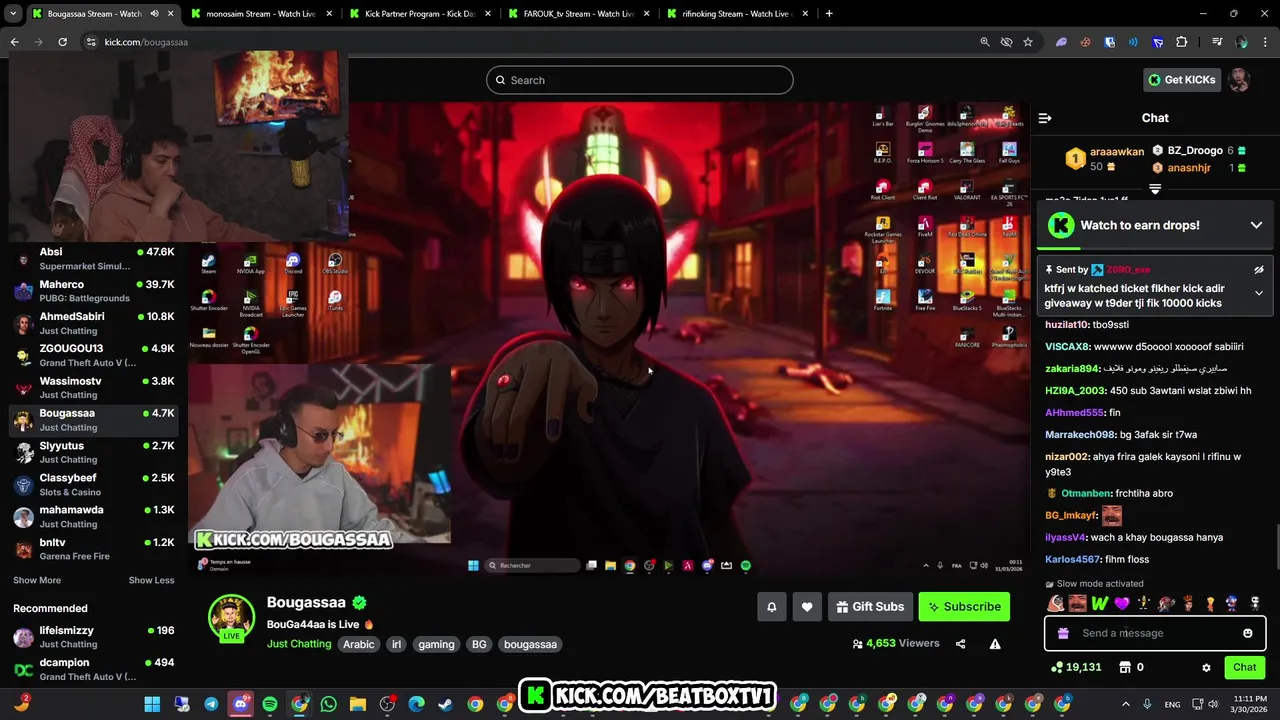Open the Chrome three-dot menu
Viewport: 1280px width, 720px height.
click(x=1265, y=42)
